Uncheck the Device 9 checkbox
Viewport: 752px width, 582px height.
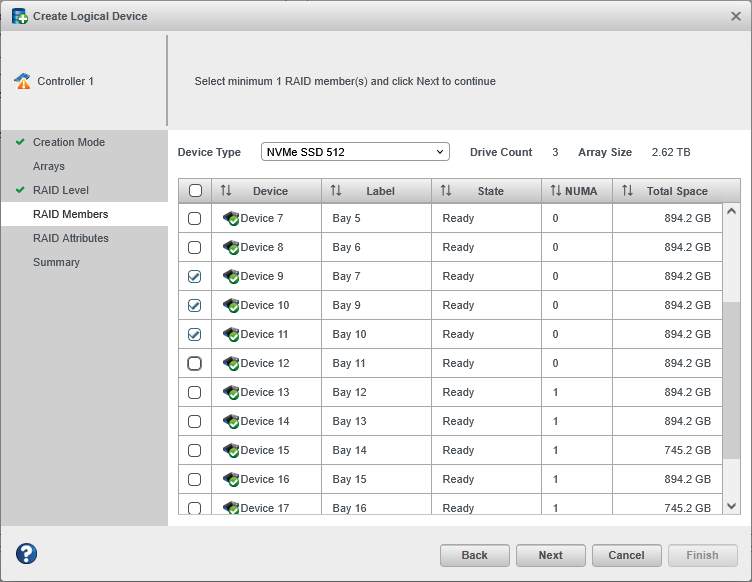pyautogui.click(x=195, y=277)
